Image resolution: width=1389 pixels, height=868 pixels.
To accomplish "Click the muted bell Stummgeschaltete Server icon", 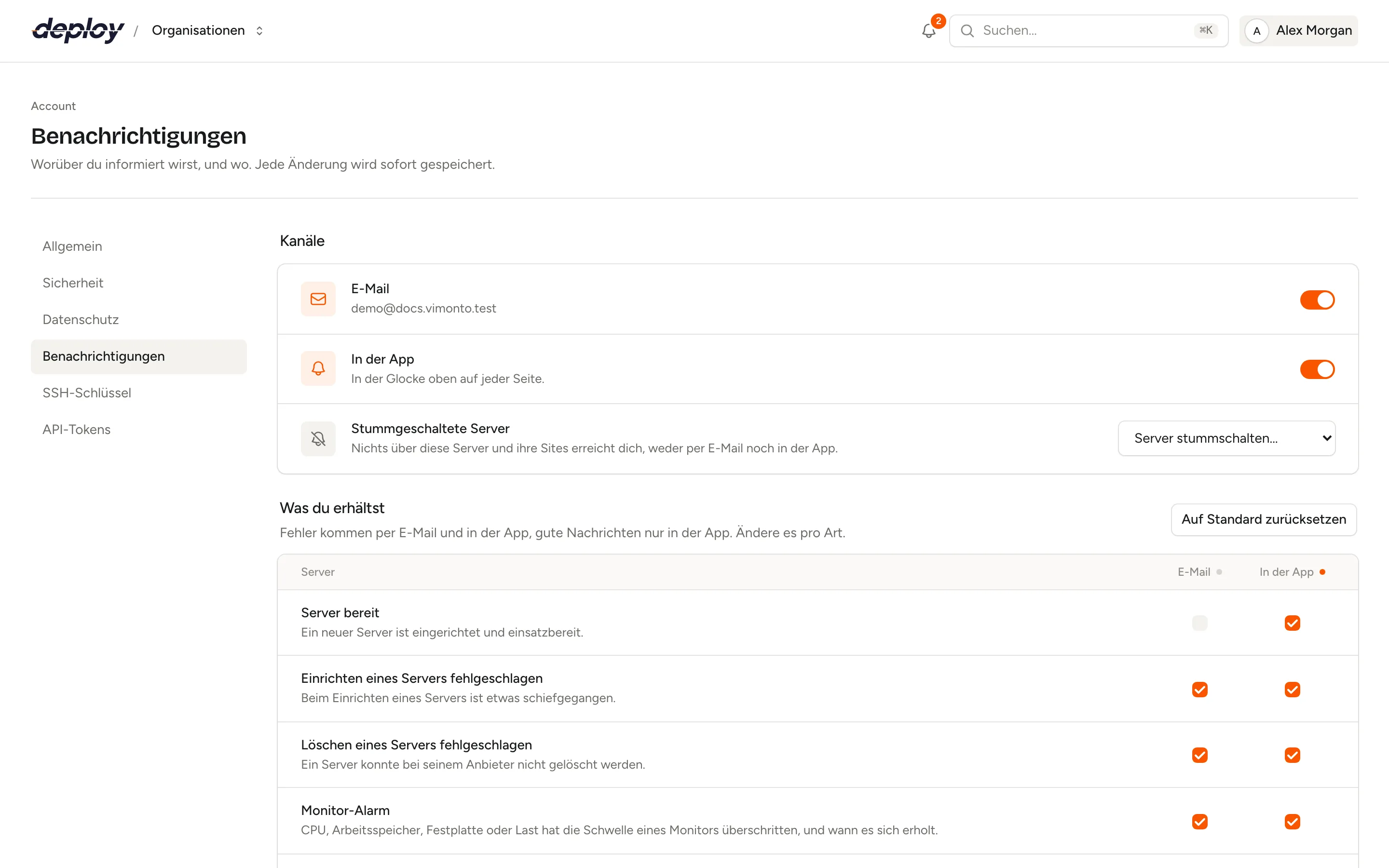I will coord(318,439).
